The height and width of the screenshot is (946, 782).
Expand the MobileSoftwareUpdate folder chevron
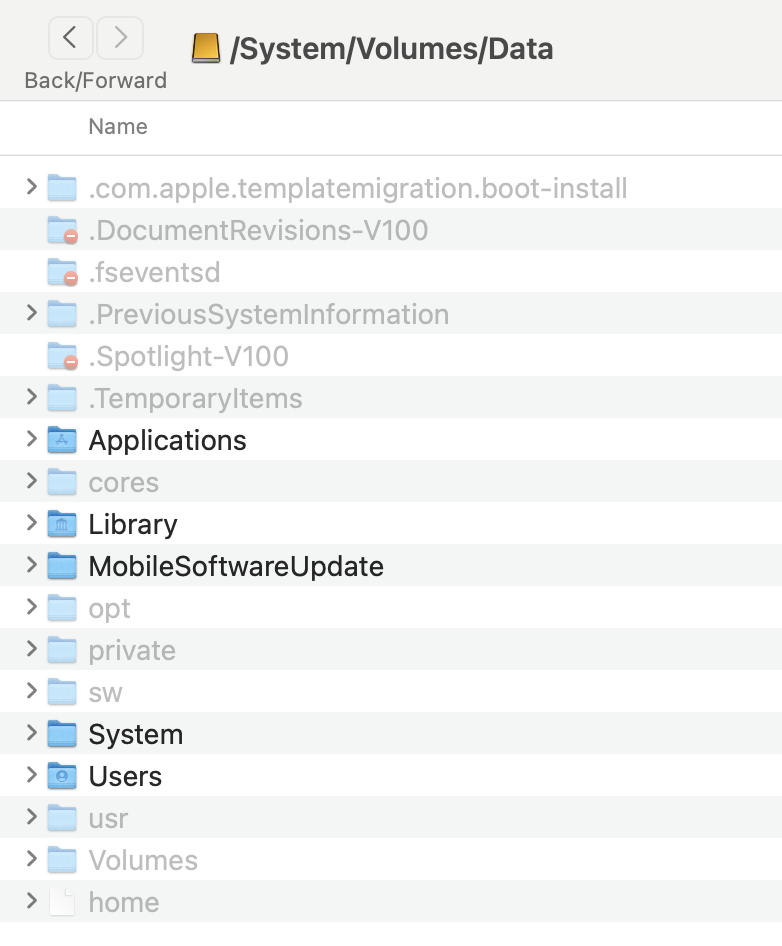coord(31,566)
